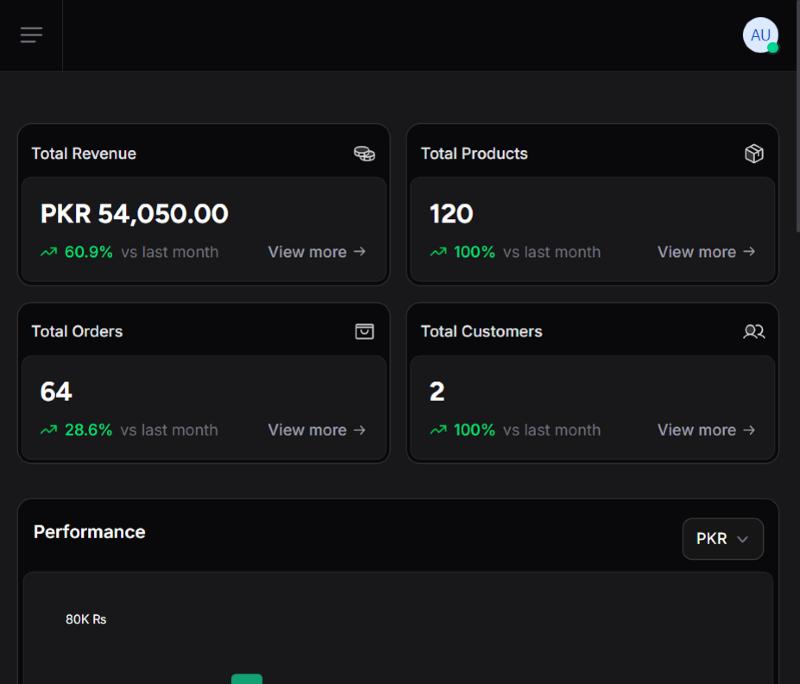
Task: Click the trend-up icon beside 60.9%
Action: [49, 252]
